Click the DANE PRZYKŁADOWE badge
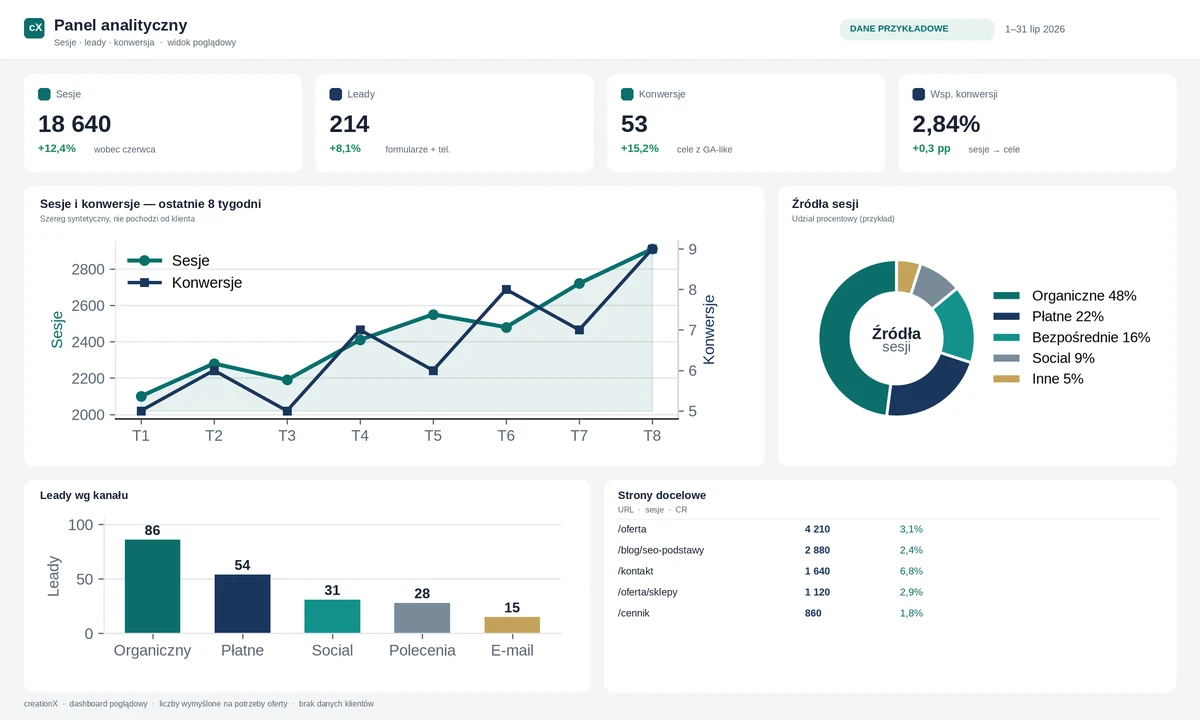The width and height of the screenshot is (1200, 720). (917, 29)
